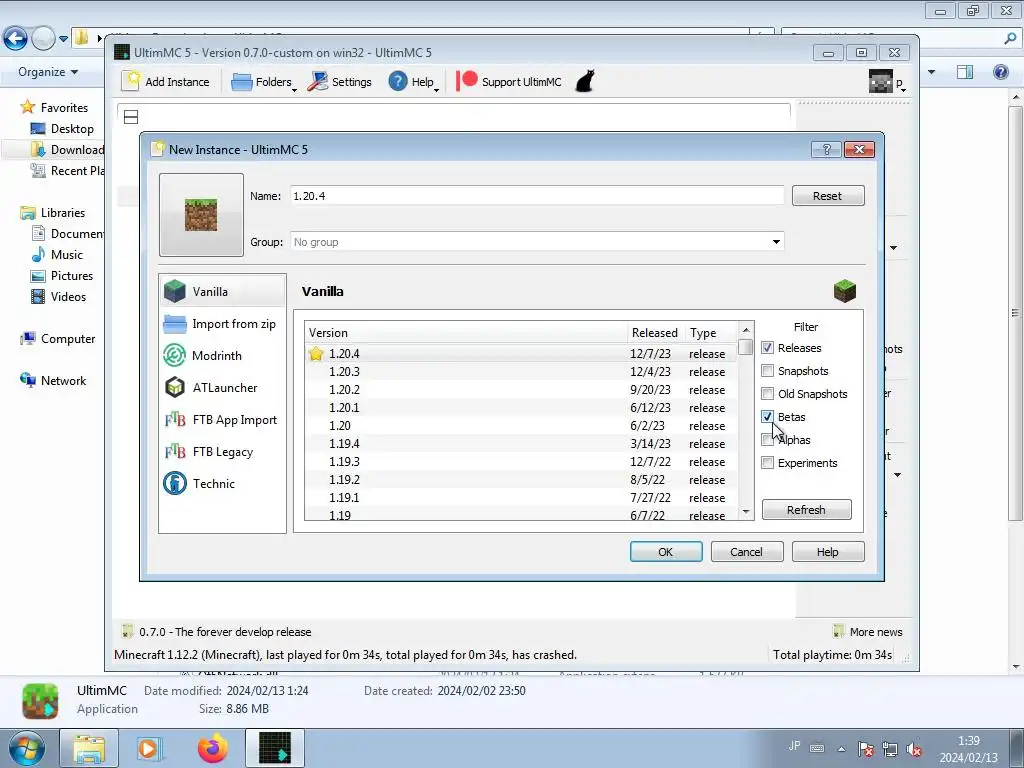Viewport: 1024px width, 768px height.
Task: Select version 1.20.2 row
Action: pos(521,390)
